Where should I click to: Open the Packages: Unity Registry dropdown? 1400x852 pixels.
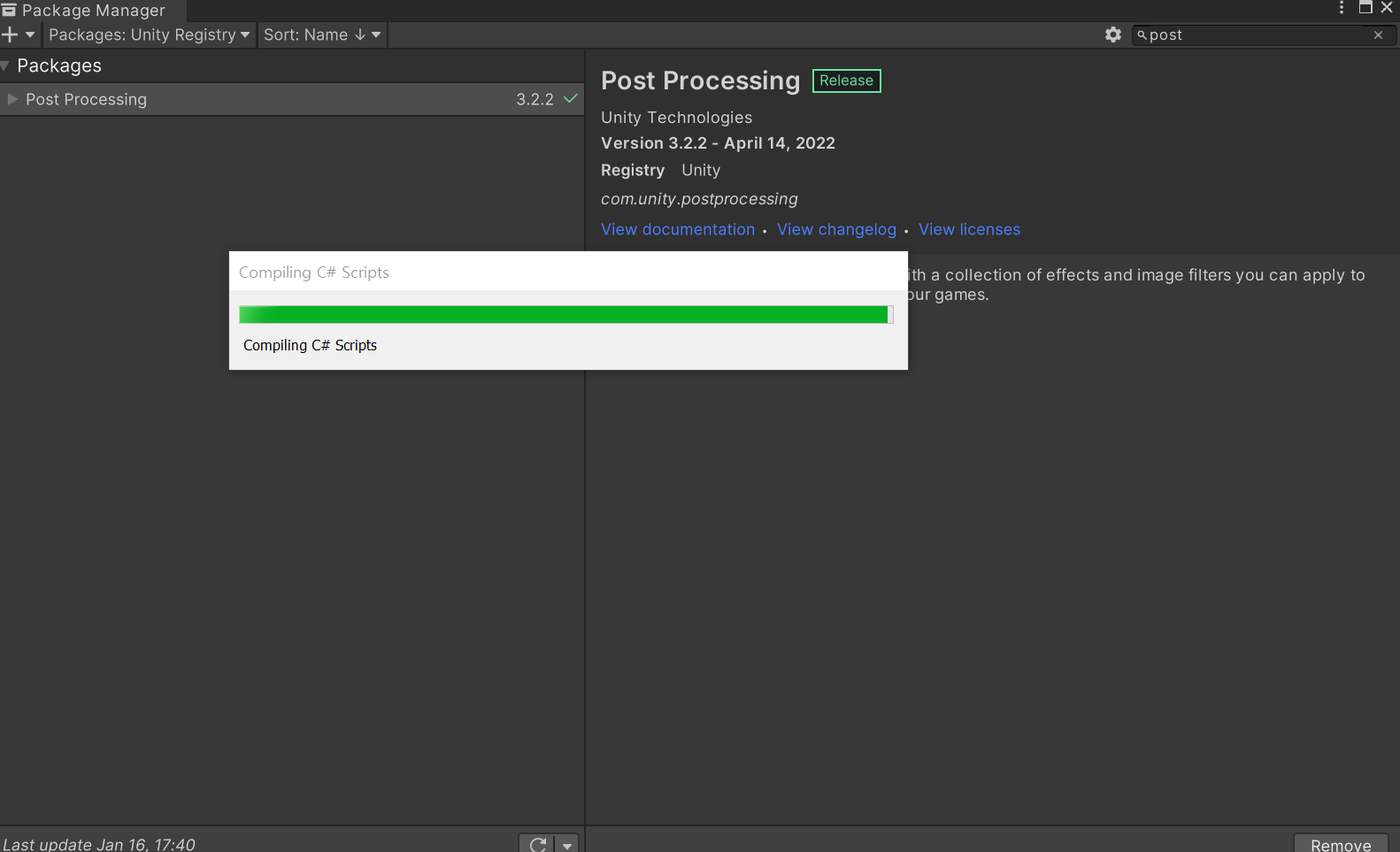[x=150, y=35]
